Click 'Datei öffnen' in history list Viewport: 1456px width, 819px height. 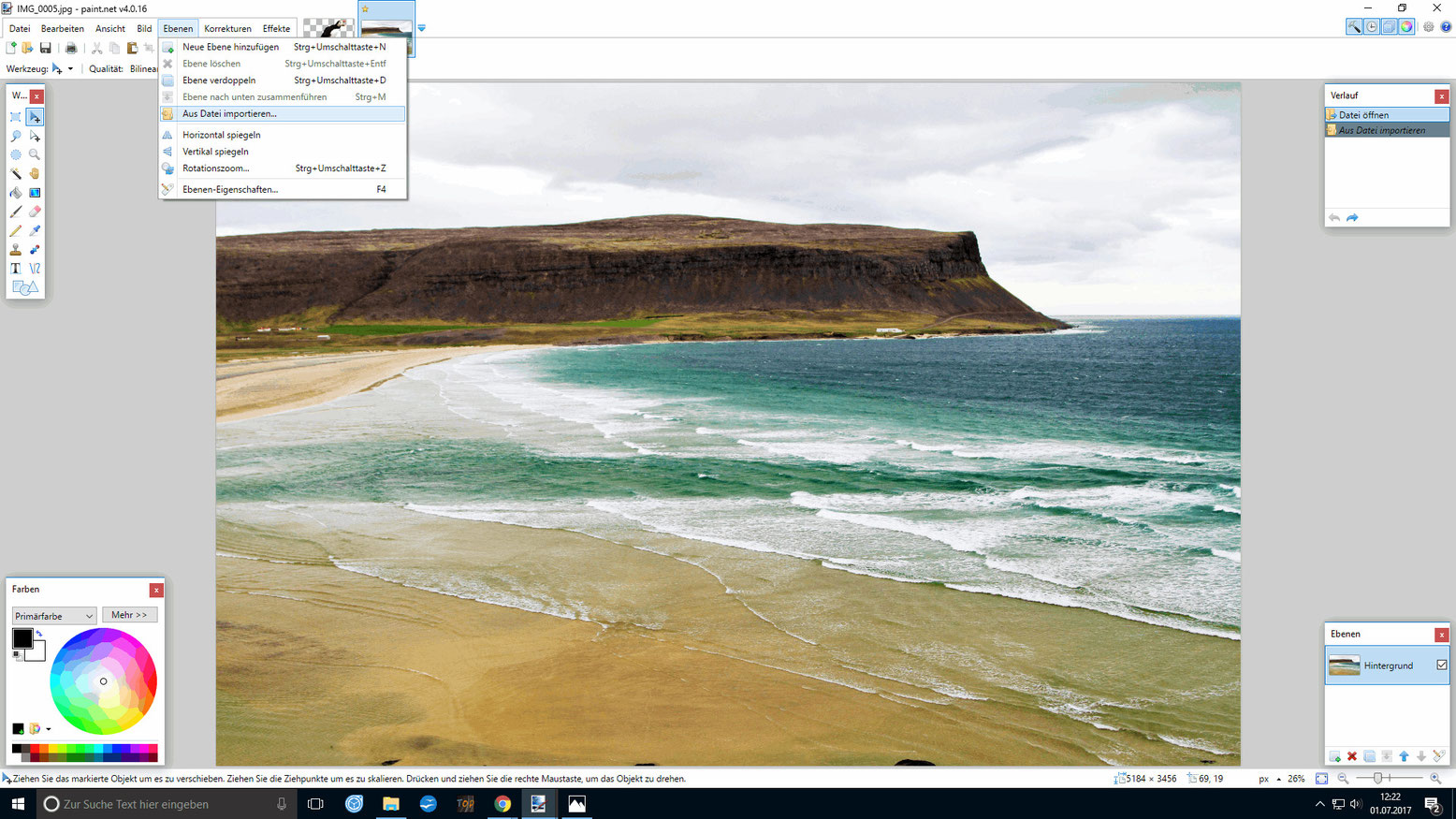pyautogui.click(x=1363, y=115)
